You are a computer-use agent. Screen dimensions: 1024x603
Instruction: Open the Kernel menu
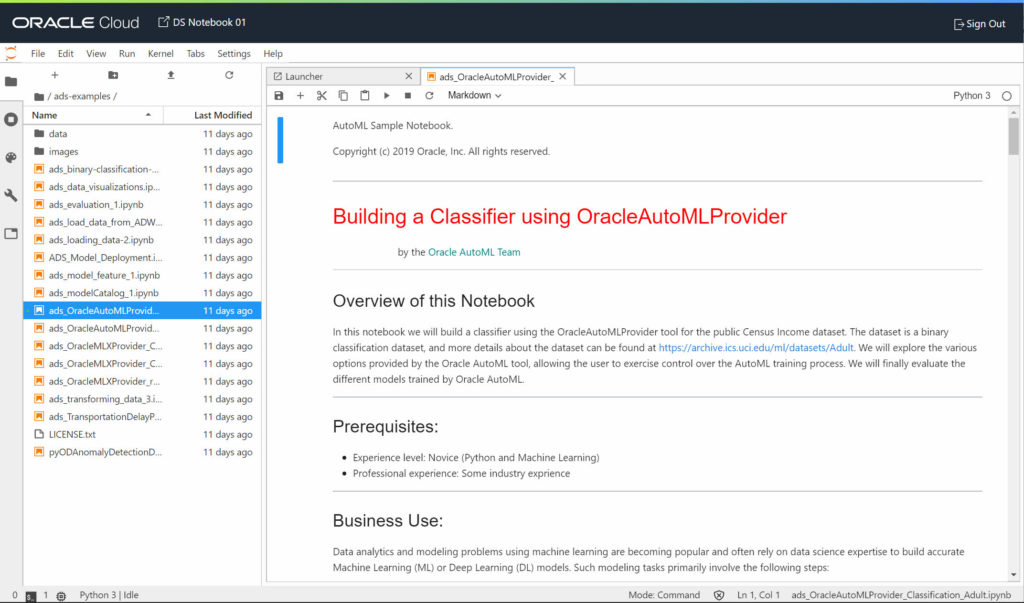pyautogui.click(x=161, y=54)
